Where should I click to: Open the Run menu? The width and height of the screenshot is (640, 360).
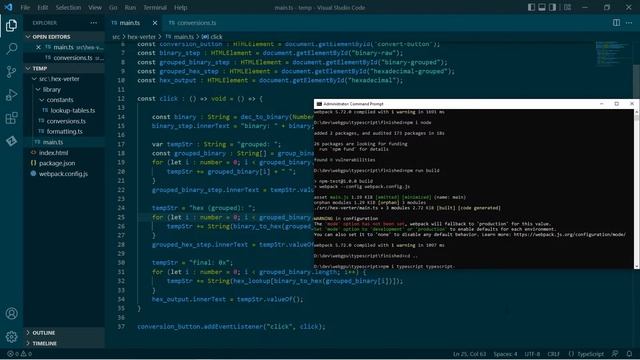(130, 7)
